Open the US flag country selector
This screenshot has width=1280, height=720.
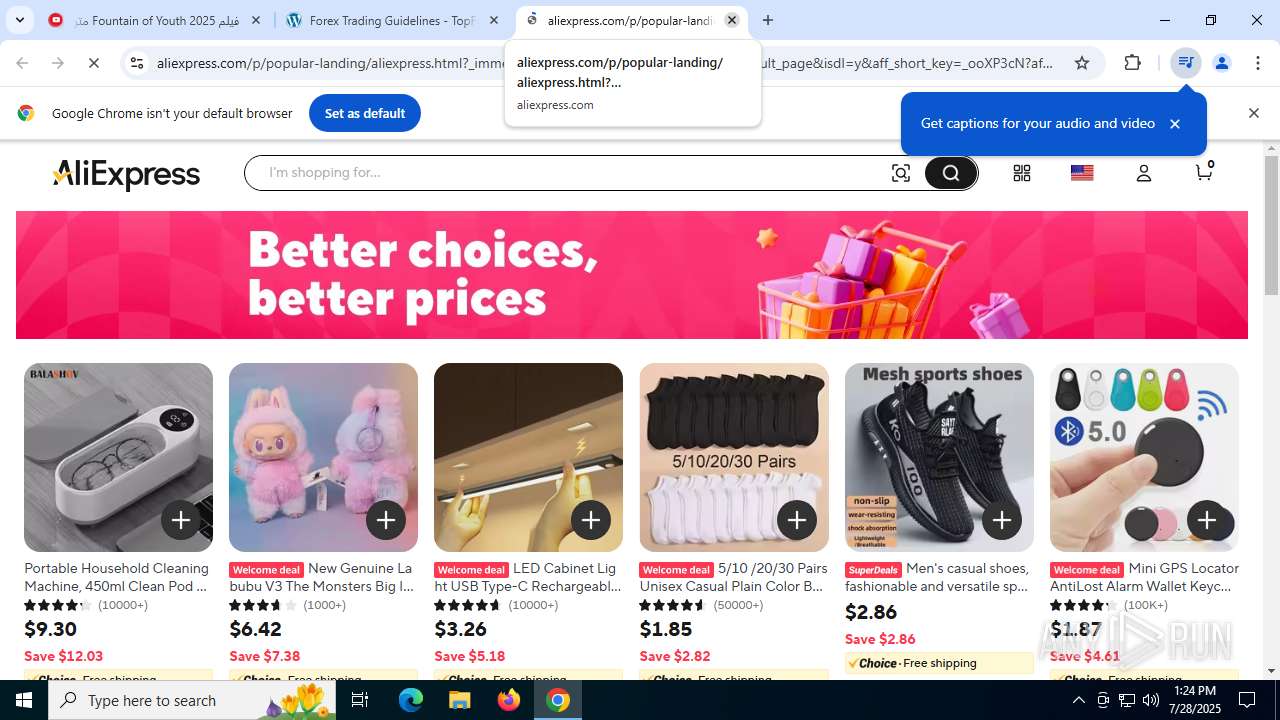(1082, 173)
